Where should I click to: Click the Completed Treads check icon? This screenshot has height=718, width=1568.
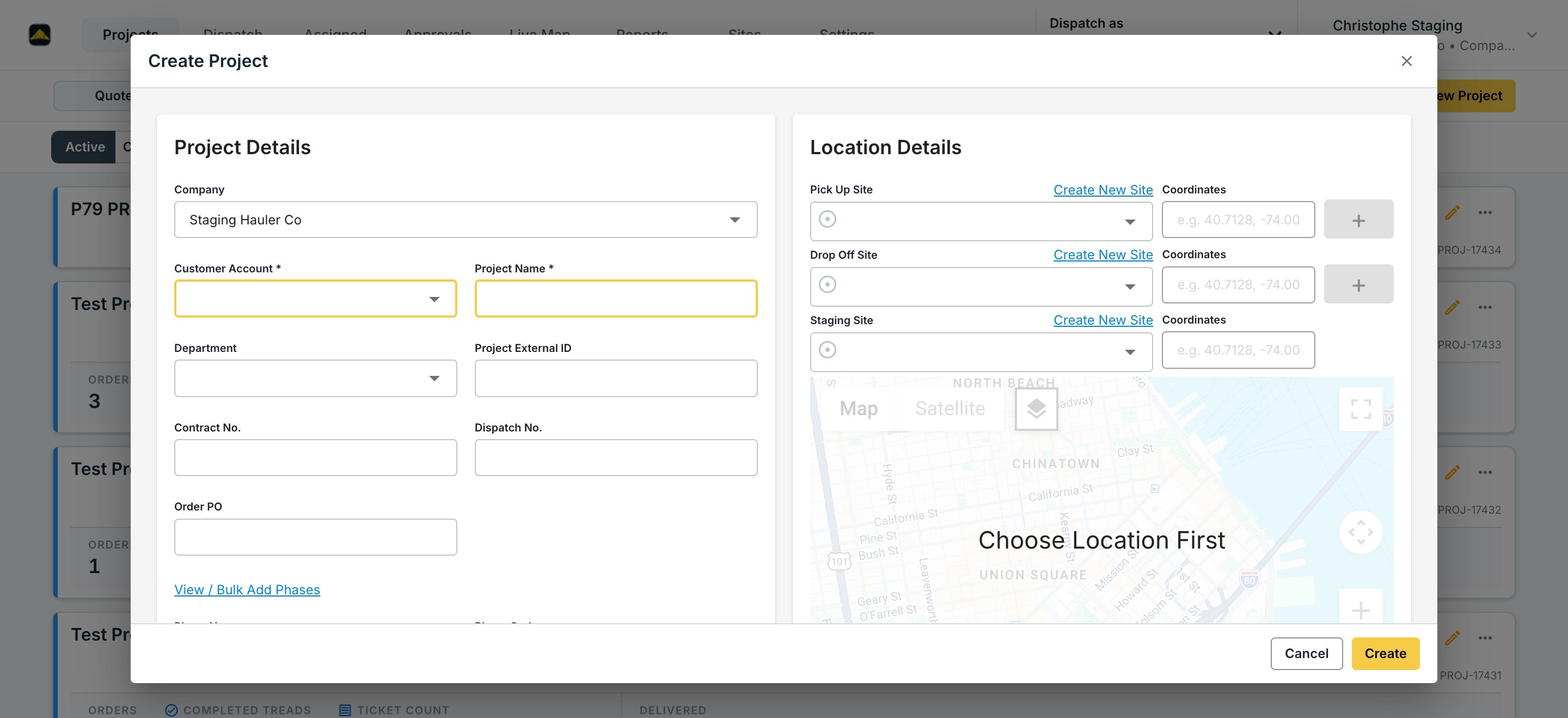click(171, 709)
